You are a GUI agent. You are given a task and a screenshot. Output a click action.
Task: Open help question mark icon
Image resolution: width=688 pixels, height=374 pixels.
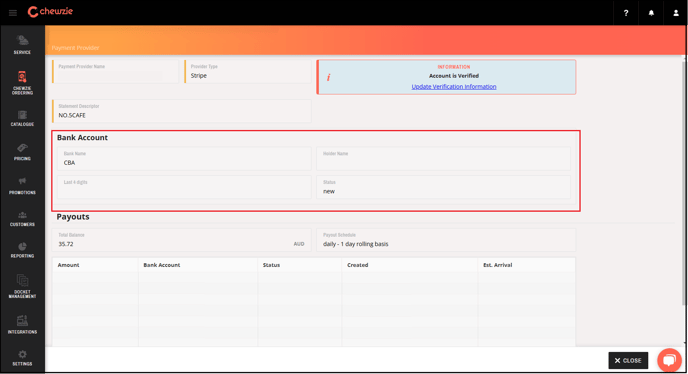pyautogui.click(x=626, y=13)
